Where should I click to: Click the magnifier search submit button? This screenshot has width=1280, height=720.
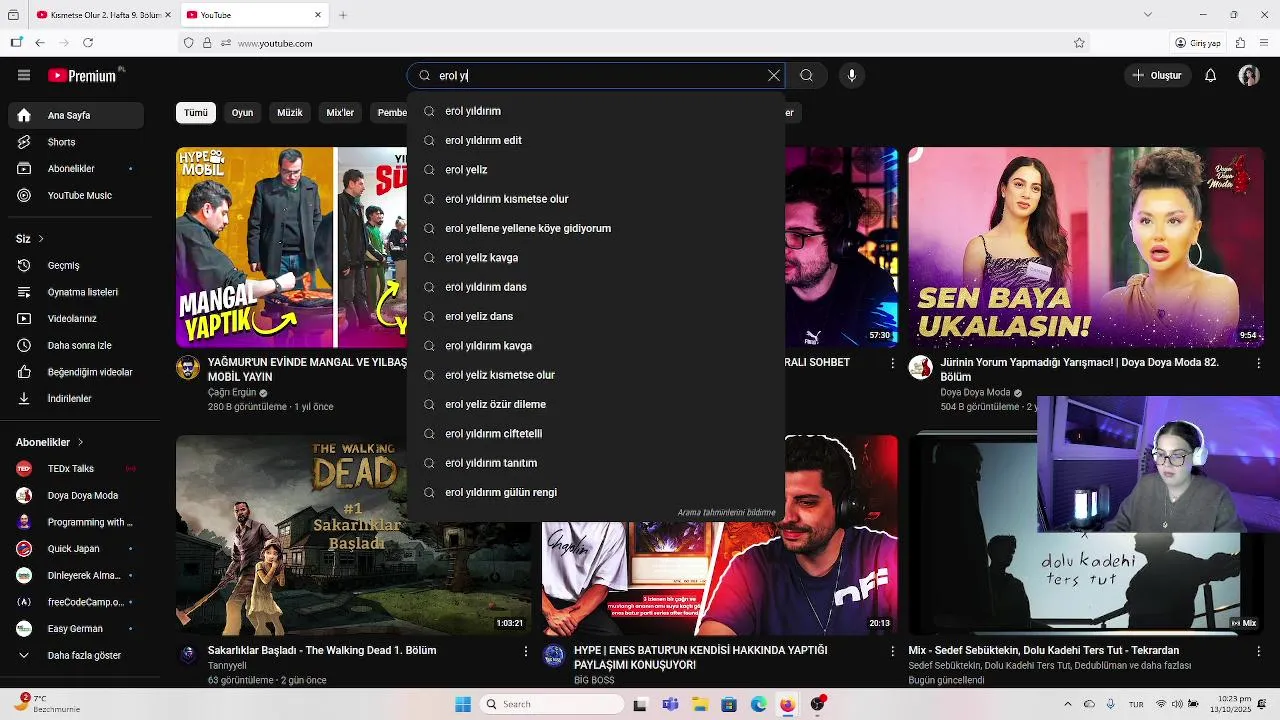pos(806,75)
